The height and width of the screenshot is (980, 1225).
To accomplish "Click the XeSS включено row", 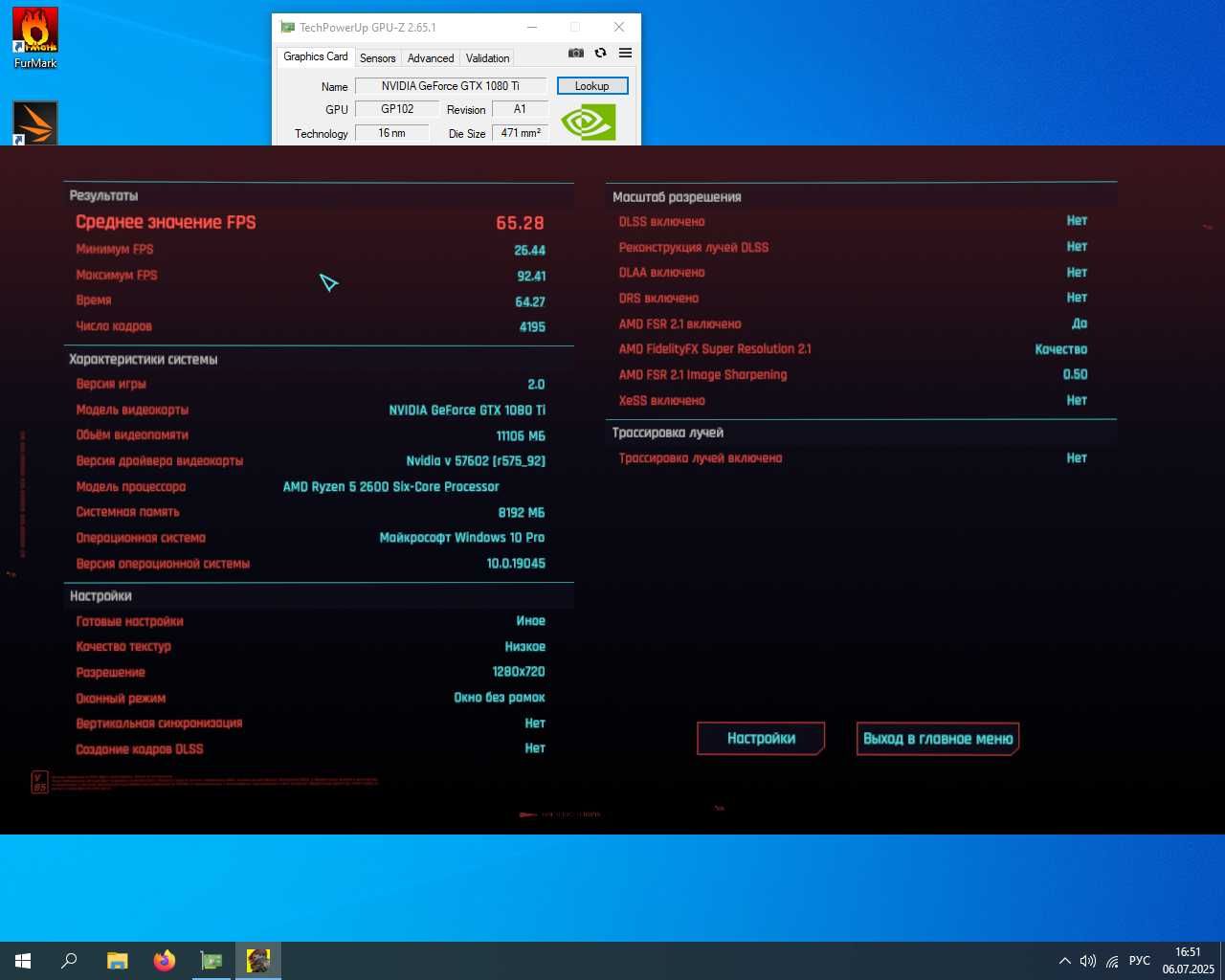I will (853, 401).
